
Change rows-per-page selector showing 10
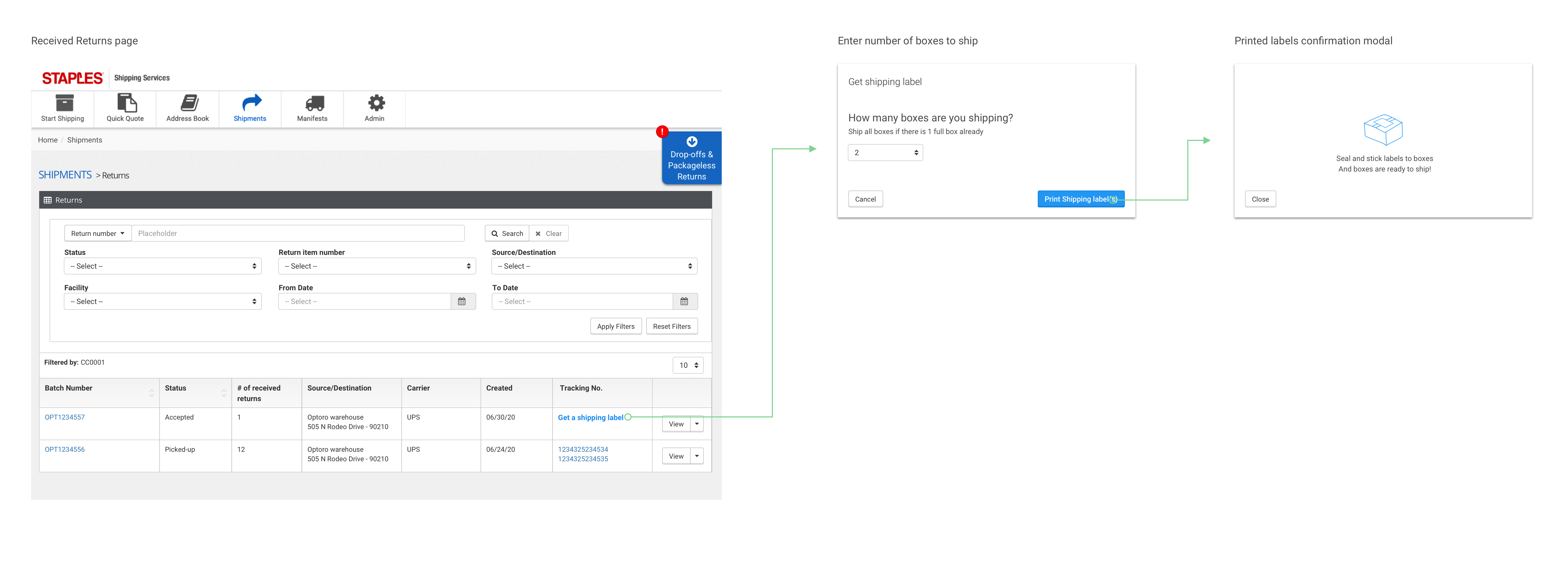pos(688,365)
